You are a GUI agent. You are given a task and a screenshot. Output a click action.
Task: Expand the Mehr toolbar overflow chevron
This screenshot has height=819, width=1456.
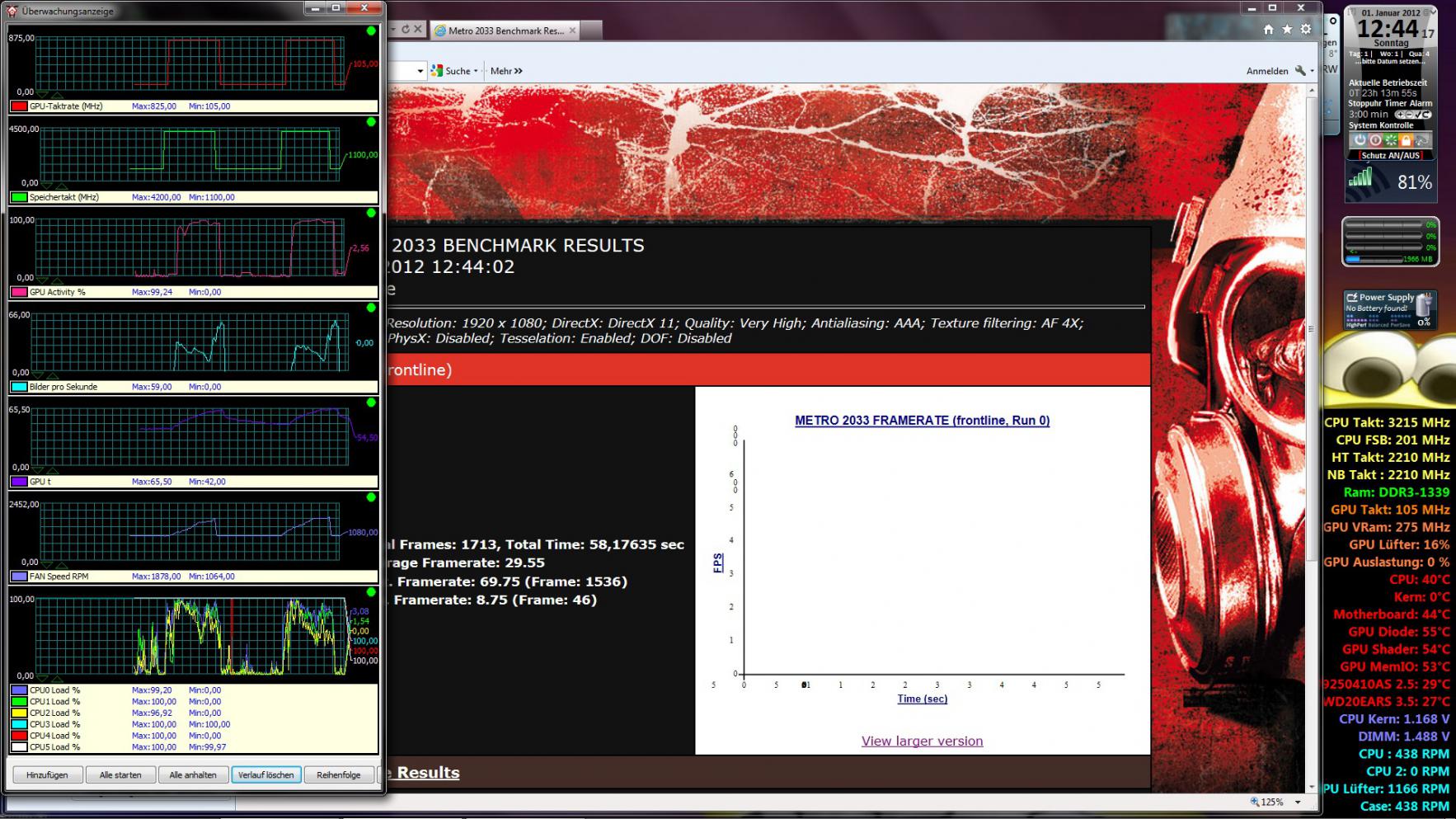(519, 71)
